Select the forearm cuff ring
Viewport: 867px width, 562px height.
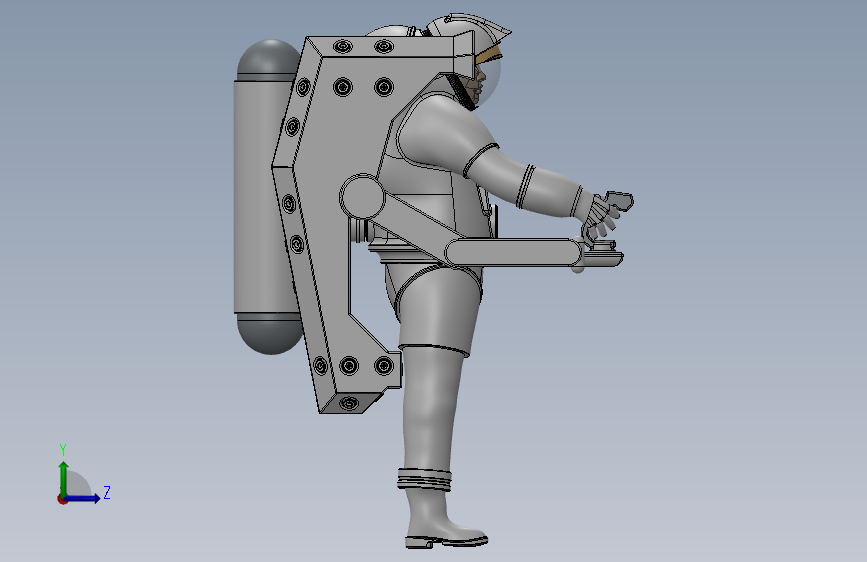(526, 186)
